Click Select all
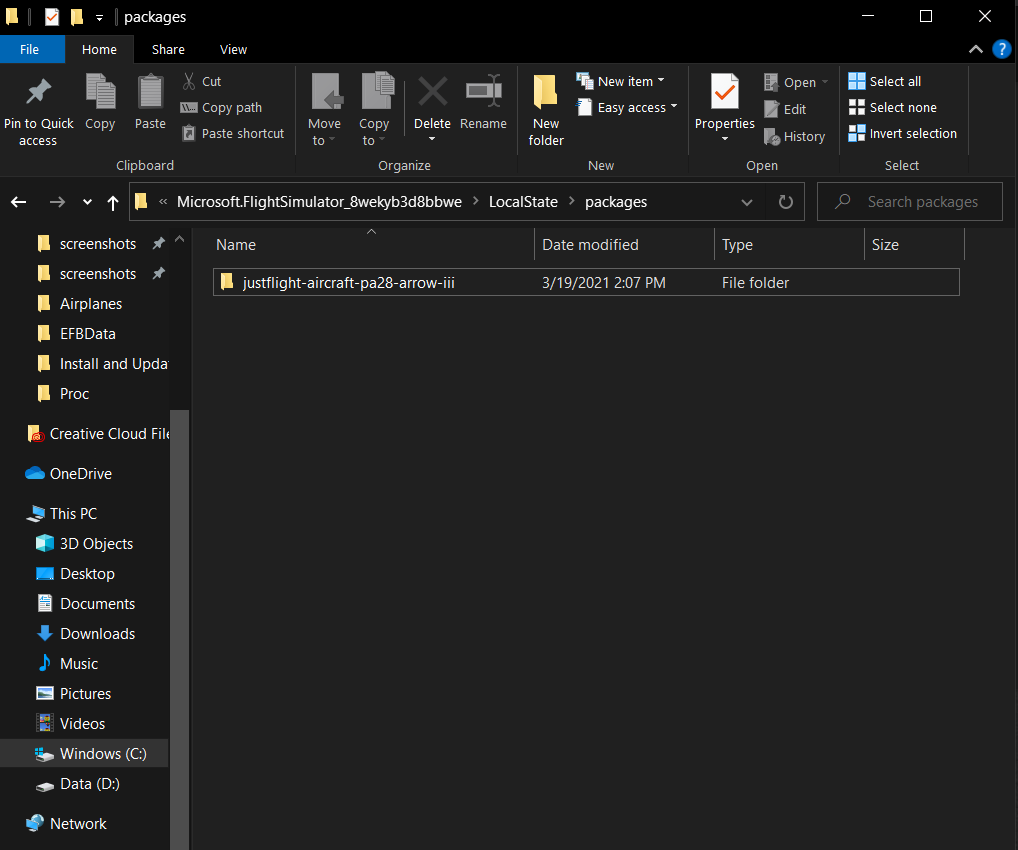 click(x=885, y=81)
